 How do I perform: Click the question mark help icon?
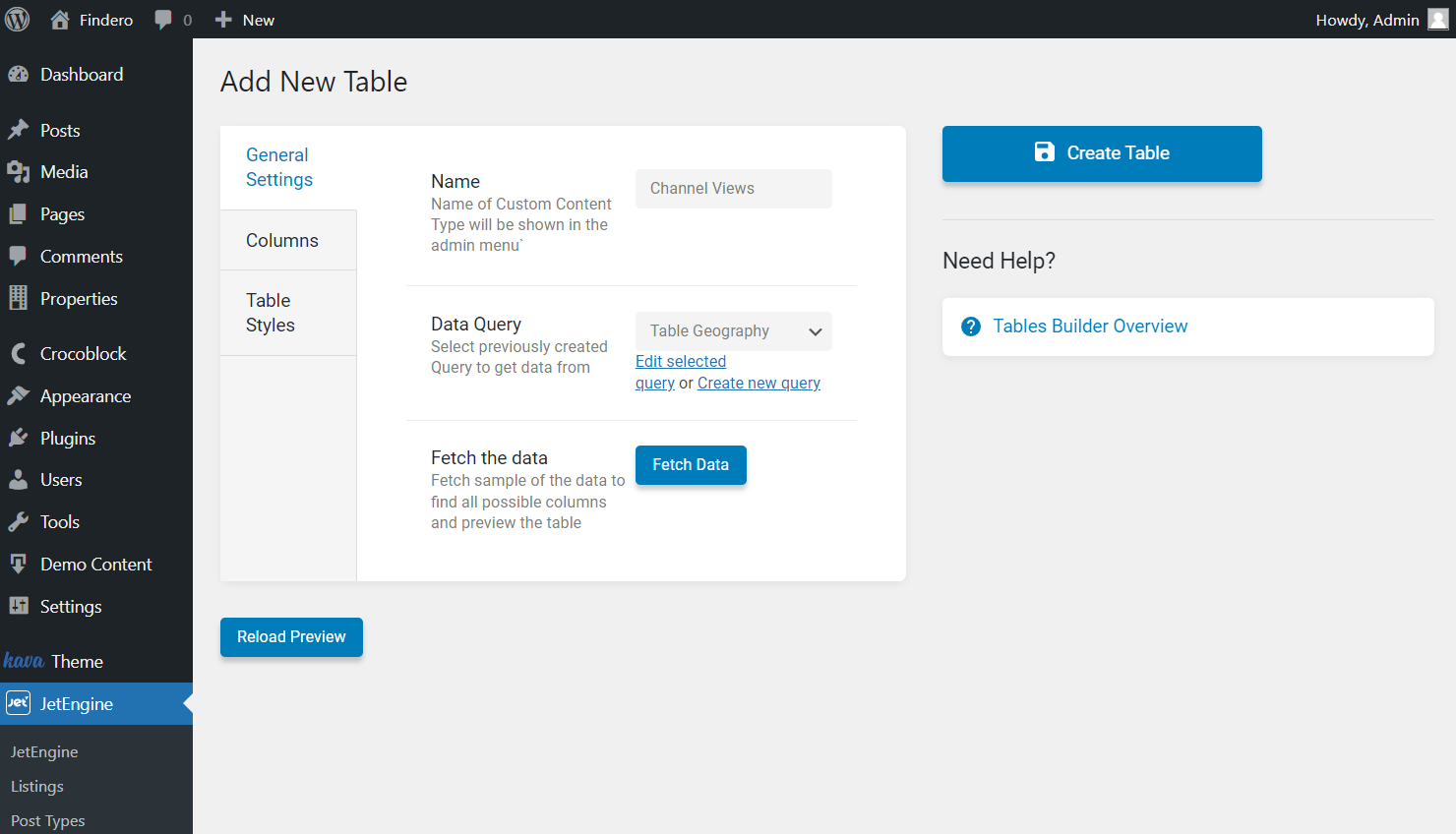971,327
